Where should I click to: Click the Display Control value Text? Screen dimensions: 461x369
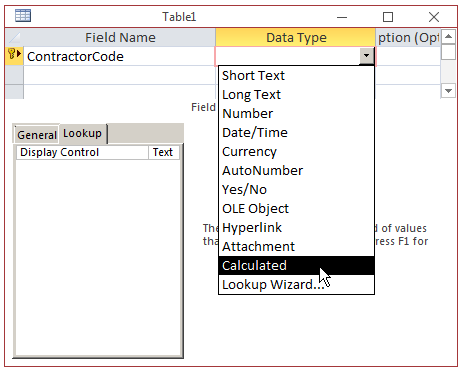coord(164,152)
